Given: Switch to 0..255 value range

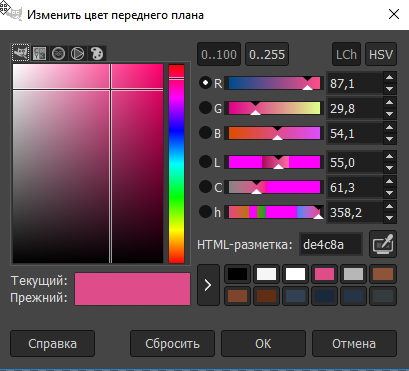Looking at the screenshot, I should coord(267,54).
